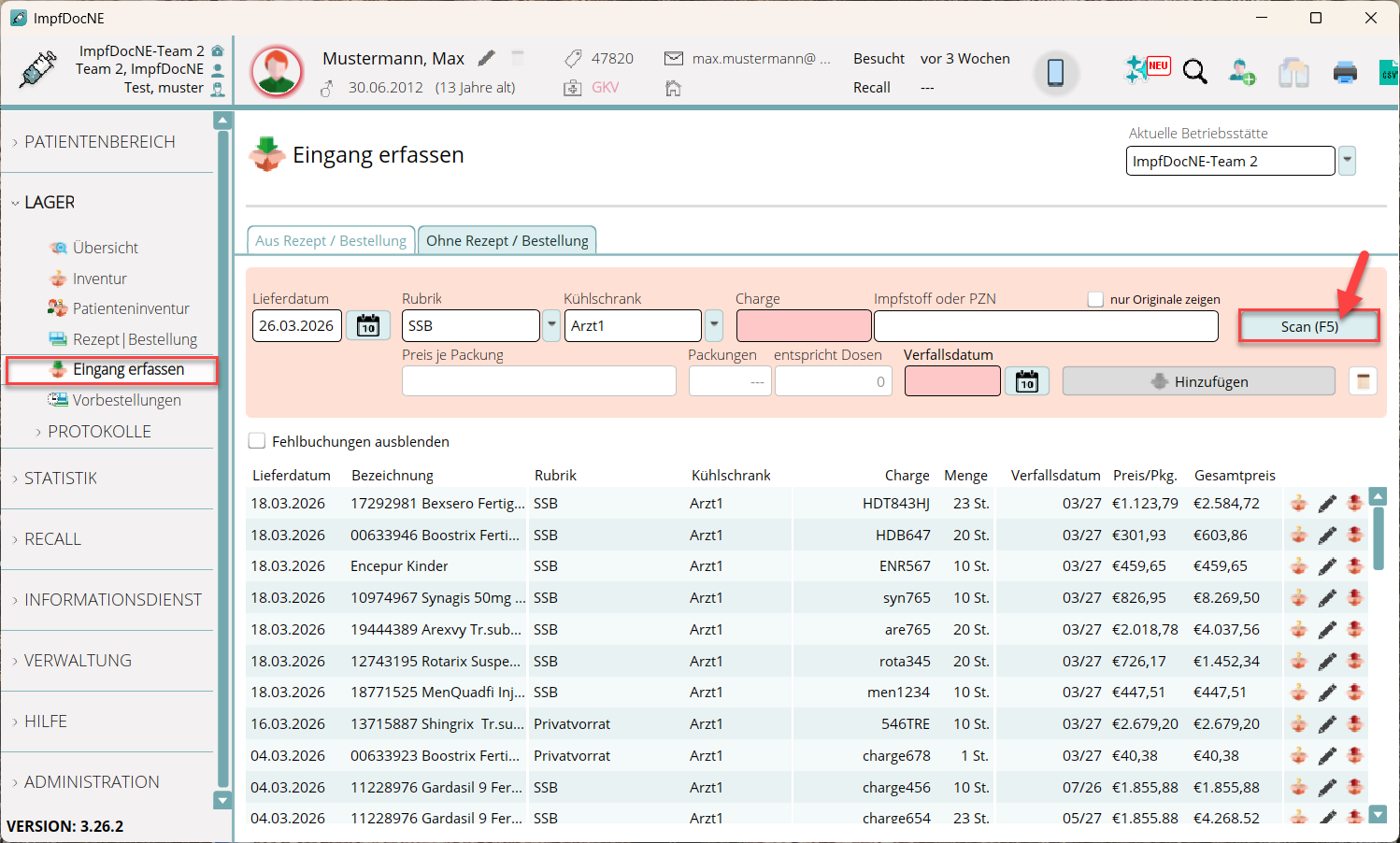Open the Verfallsdatum calendar picker
1400x843 pixels.
tap(1026, 381)
